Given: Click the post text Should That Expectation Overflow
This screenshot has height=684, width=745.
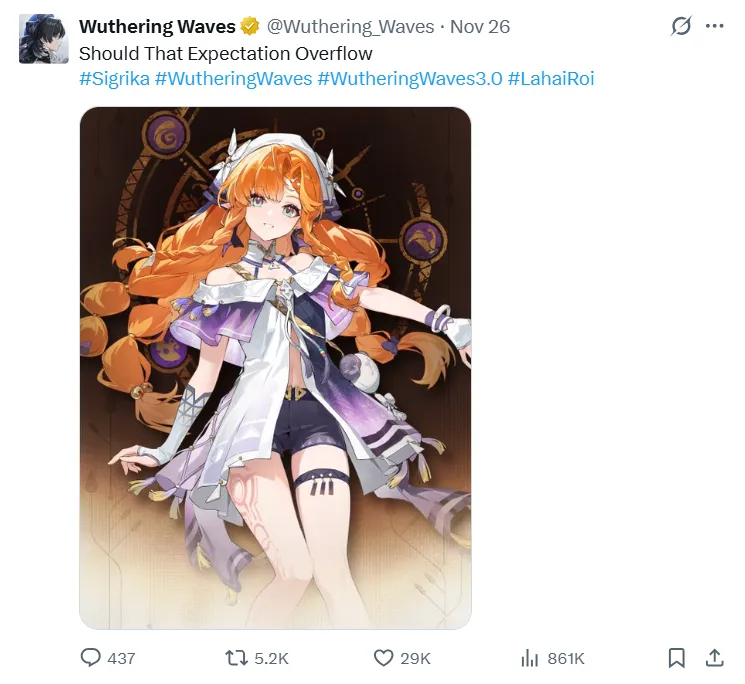Looking at the screenshot, I should 226,54.
